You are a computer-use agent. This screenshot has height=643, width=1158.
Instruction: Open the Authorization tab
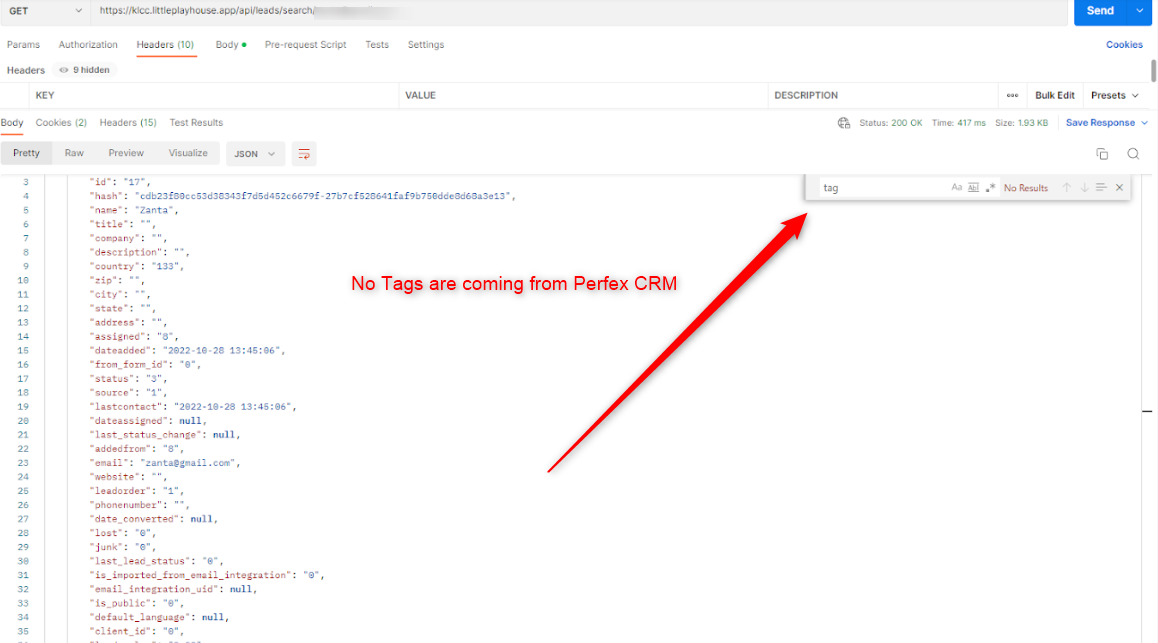pyautogui.click(x=88, y=44)
